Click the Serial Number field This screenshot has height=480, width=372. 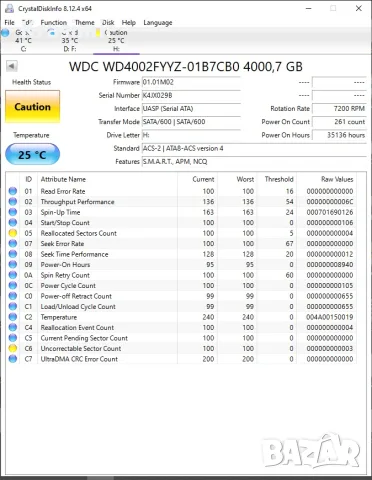(191, 95)
